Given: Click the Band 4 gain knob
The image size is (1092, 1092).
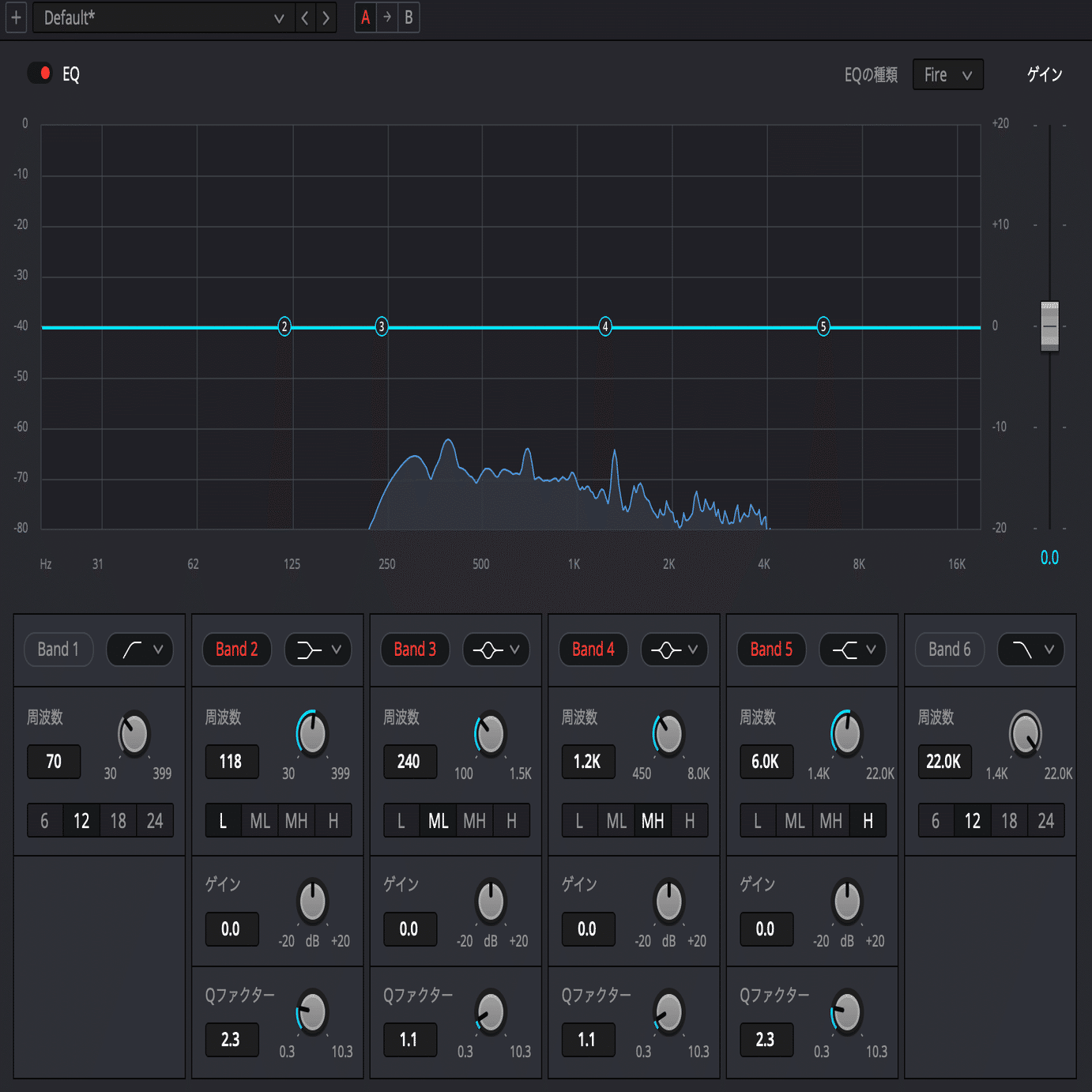Looking at the screenshot, I should 668,901.
